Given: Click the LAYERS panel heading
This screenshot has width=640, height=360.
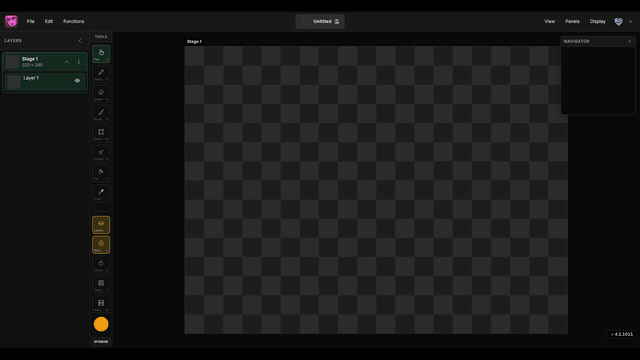Looking at the screenshot, I should [x=13, y=41].
